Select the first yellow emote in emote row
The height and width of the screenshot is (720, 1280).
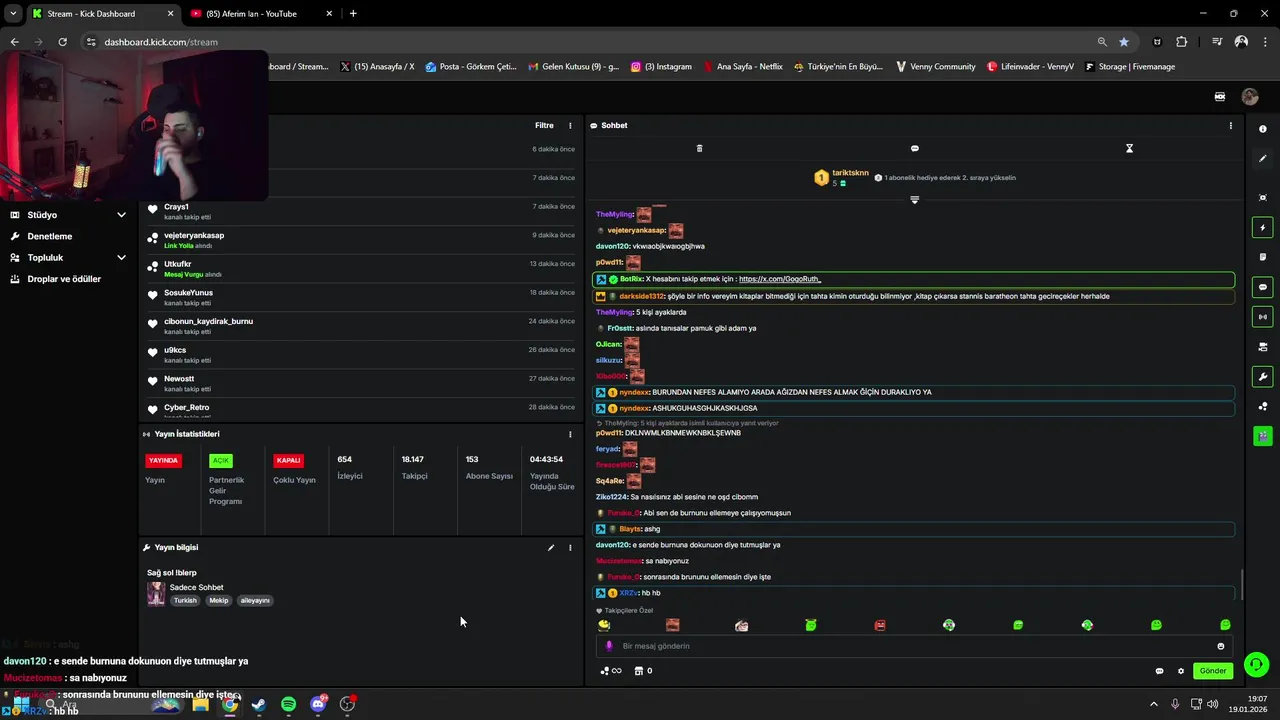coord(604,625)
